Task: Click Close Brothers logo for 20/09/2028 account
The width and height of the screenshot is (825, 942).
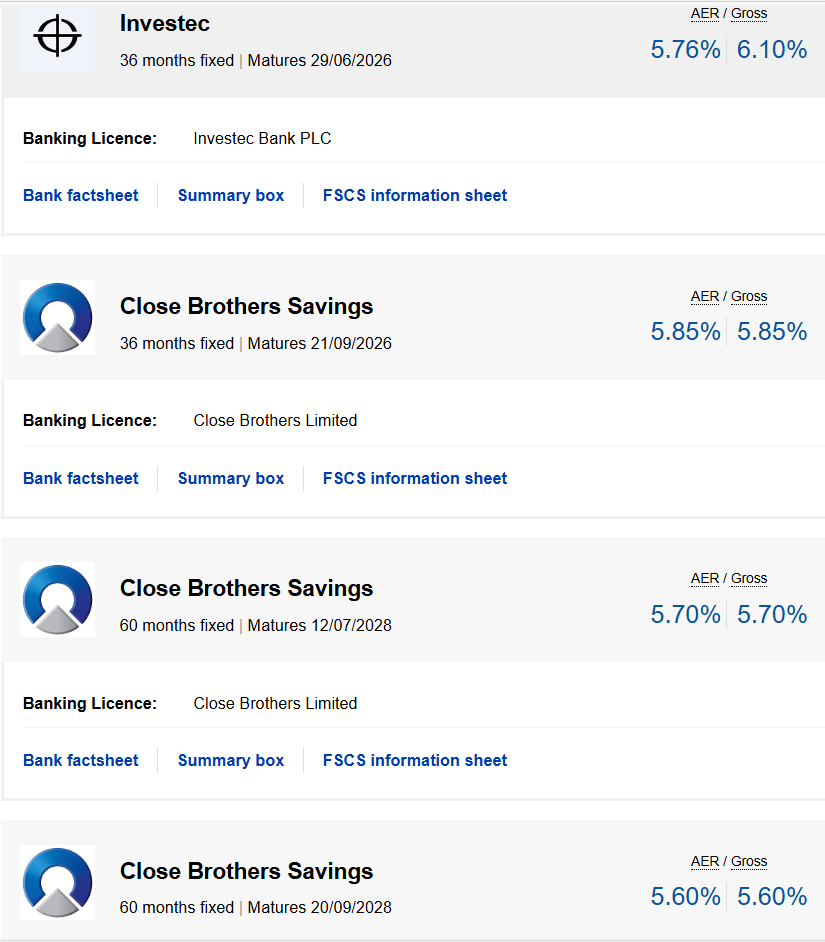Action: pos(57,881)
